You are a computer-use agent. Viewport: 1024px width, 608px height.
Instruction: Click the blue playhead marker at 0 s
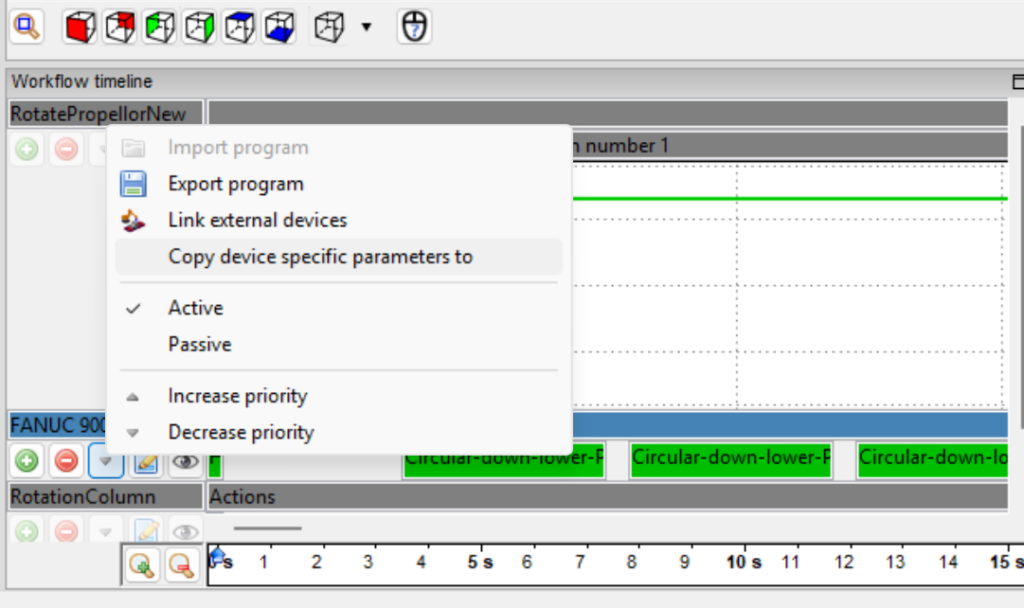point(217,553)
